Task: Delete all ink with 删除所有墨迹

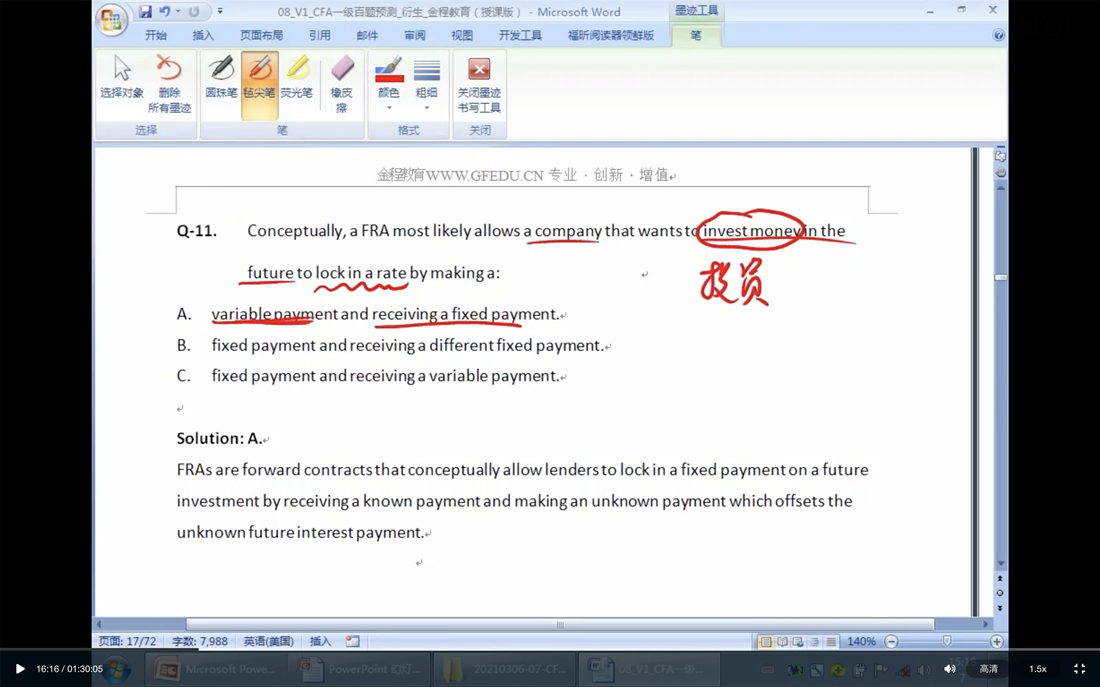Action: [x=169, y=84]
